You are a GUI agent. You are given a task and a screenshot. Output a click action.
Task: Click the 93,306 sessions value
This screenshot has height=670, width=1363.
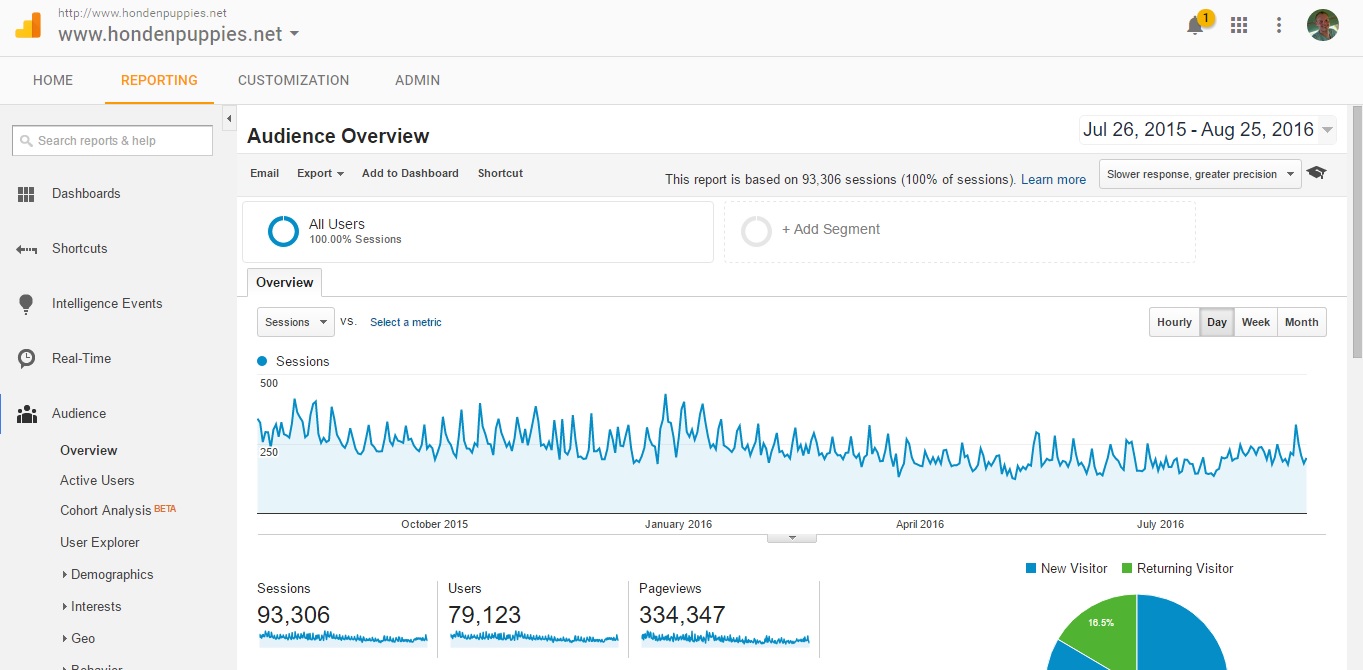coord(294,615)
